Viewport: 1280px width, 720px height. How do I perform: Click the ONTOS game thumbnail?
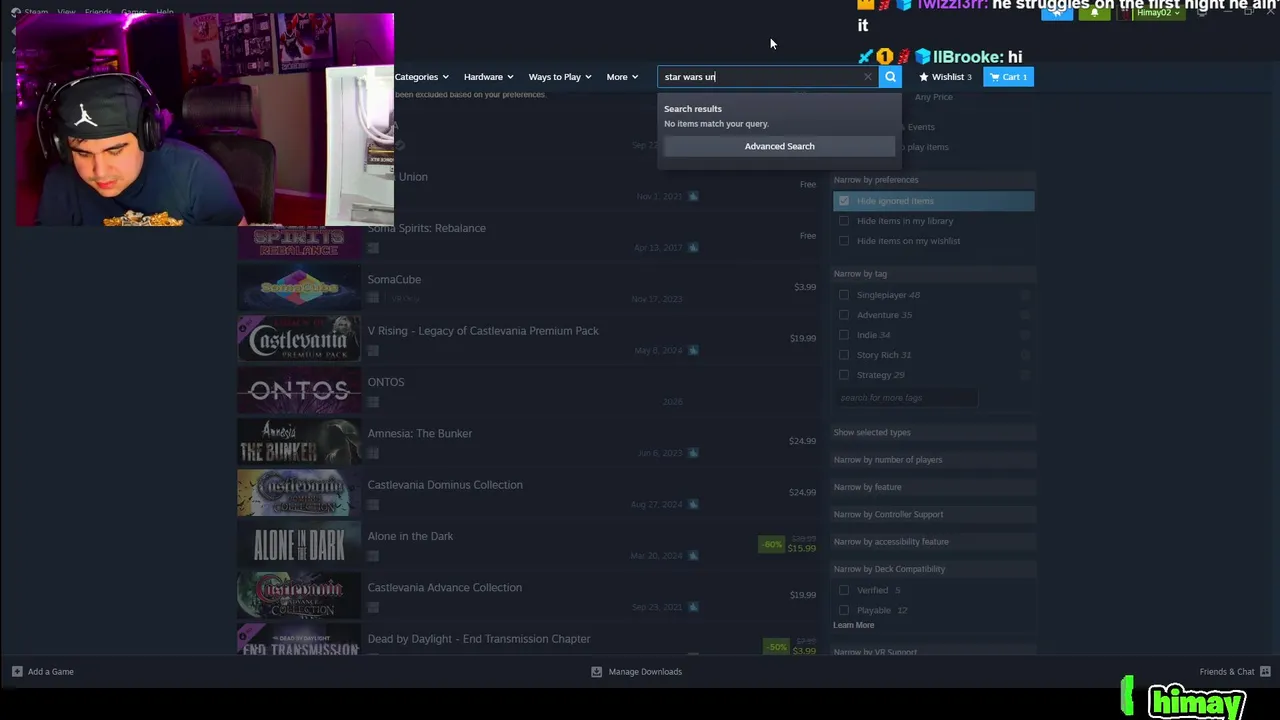(299, 391)
